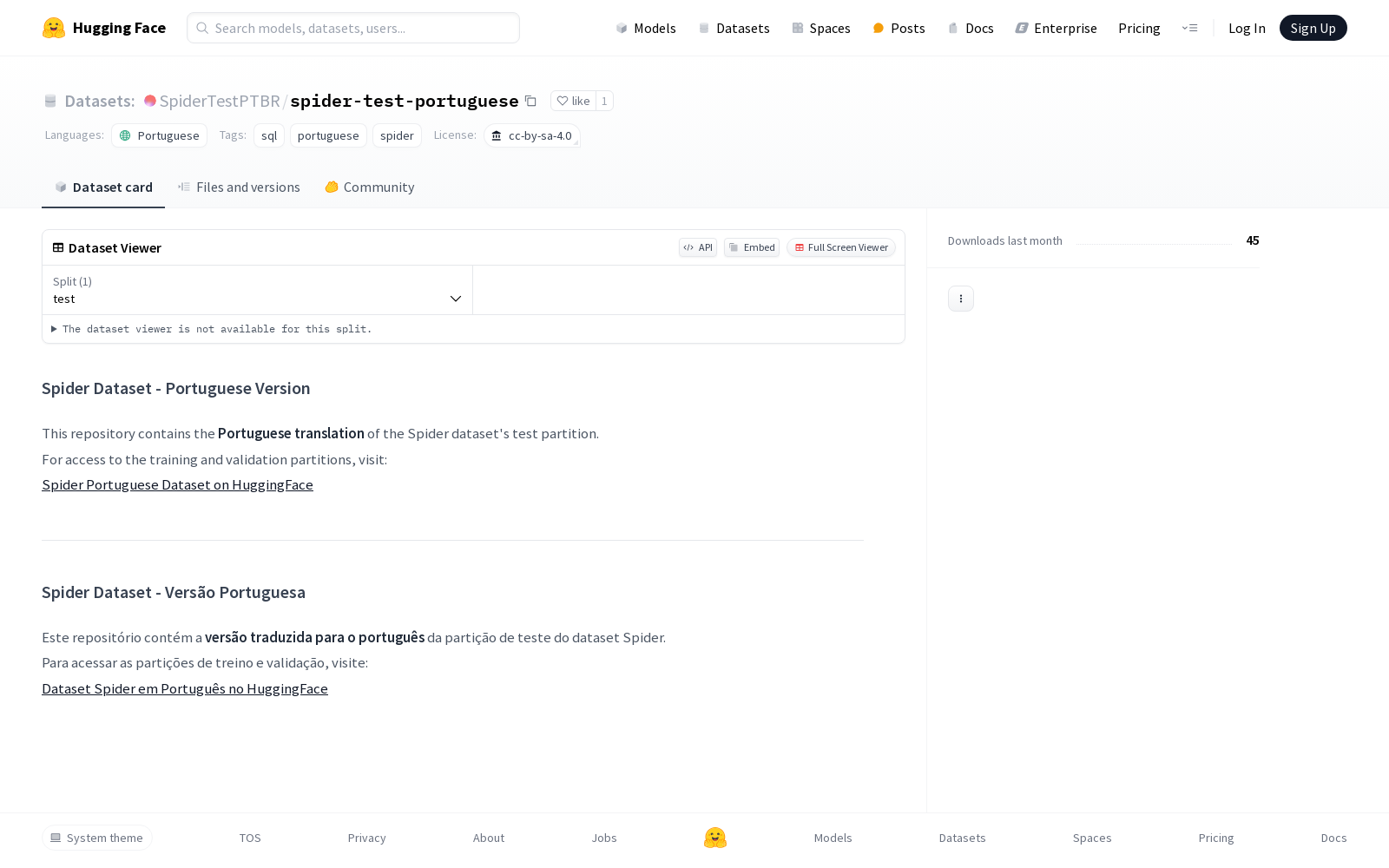Click the Portuguese language tag
The height and width of the screenshot is (868, 1389).
pos(159,135)
